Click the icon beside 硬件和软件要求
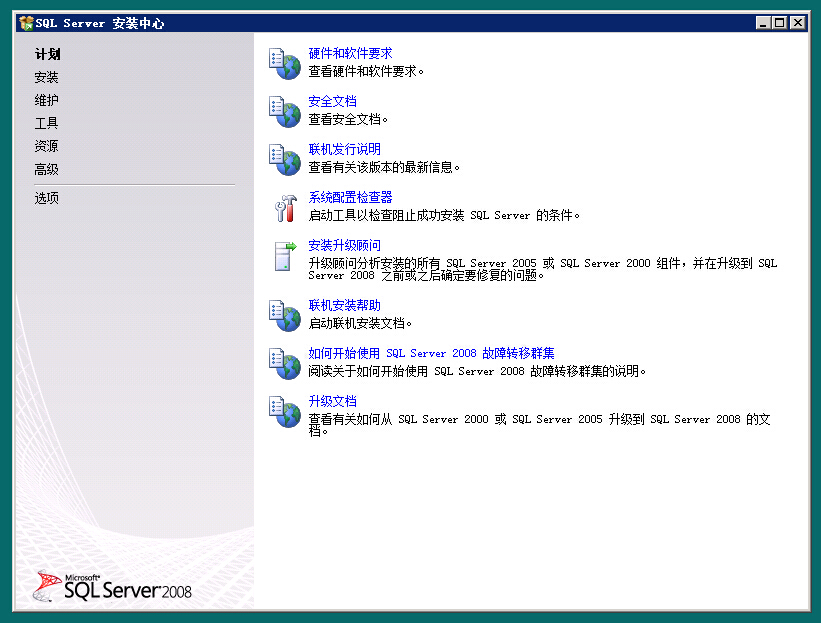 (285, 63)
